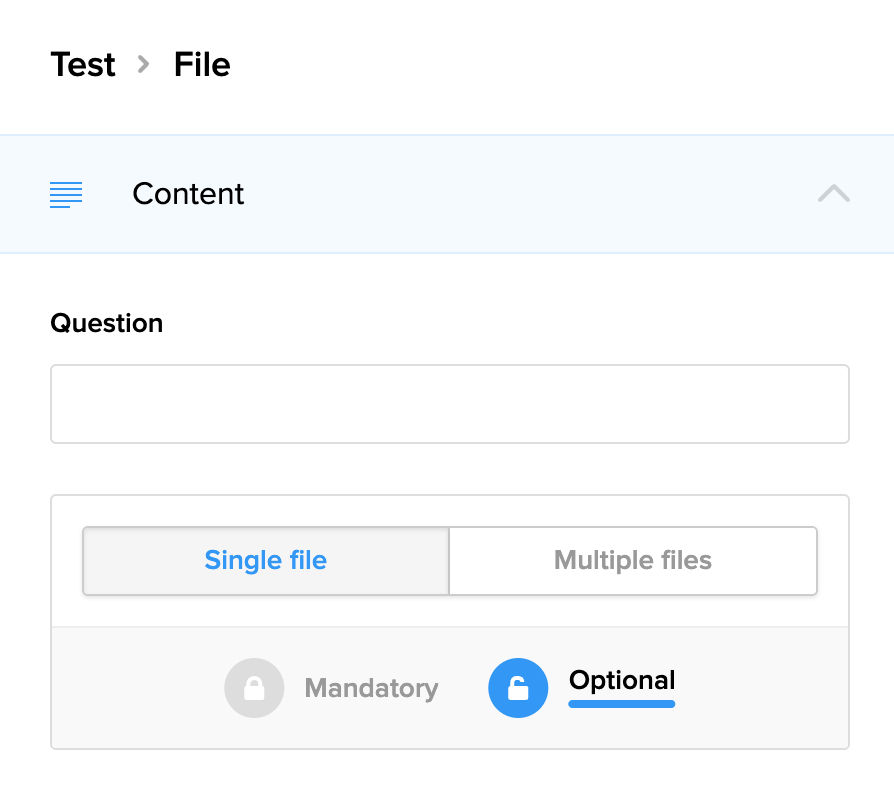Go back to the Test breadcrumb
The width and height of the screenshot is (894, 798).
(x=83, y=65)
